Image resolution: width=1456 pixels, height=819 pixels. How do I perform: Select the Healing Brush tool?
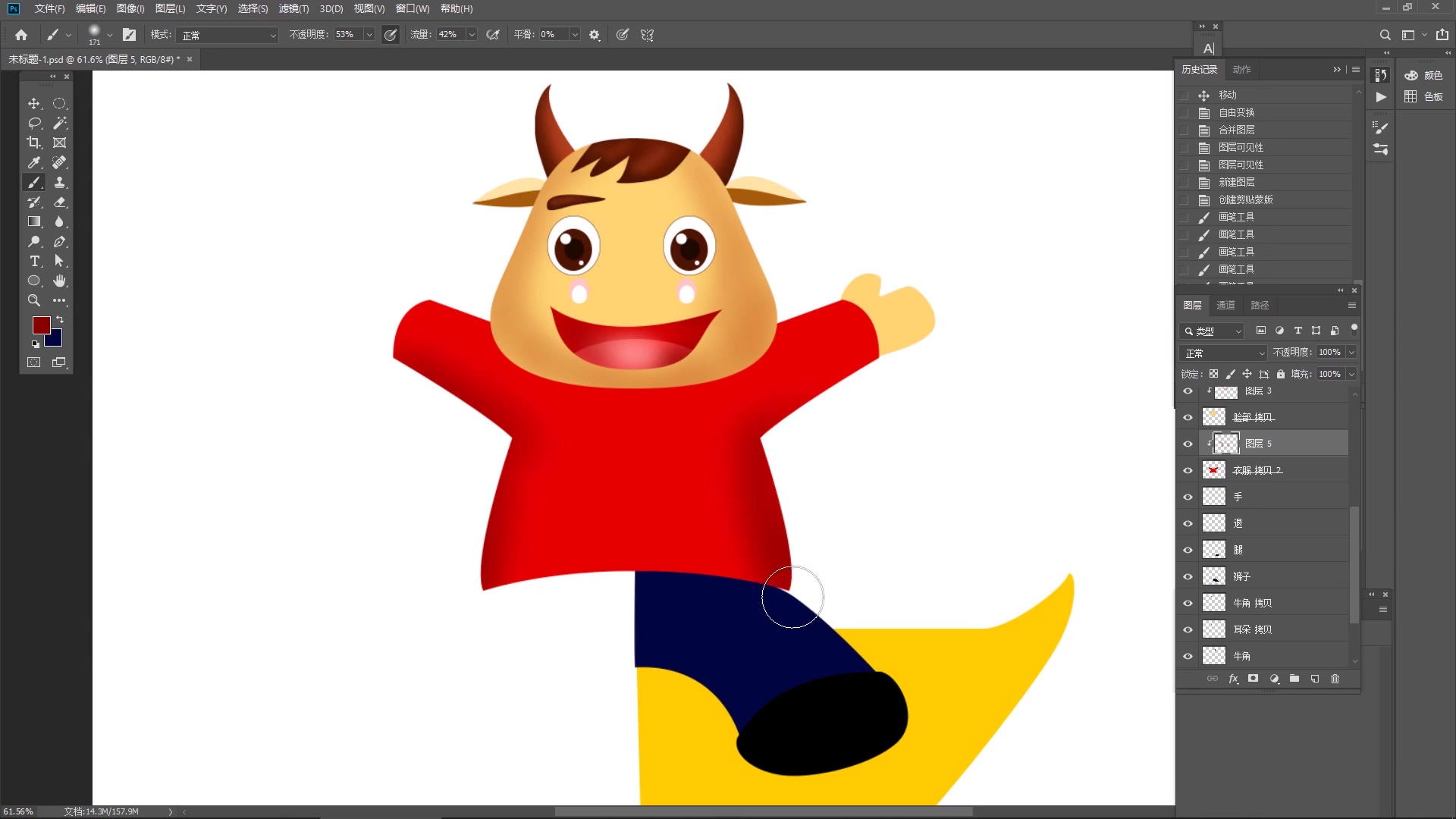click(59, 162)
